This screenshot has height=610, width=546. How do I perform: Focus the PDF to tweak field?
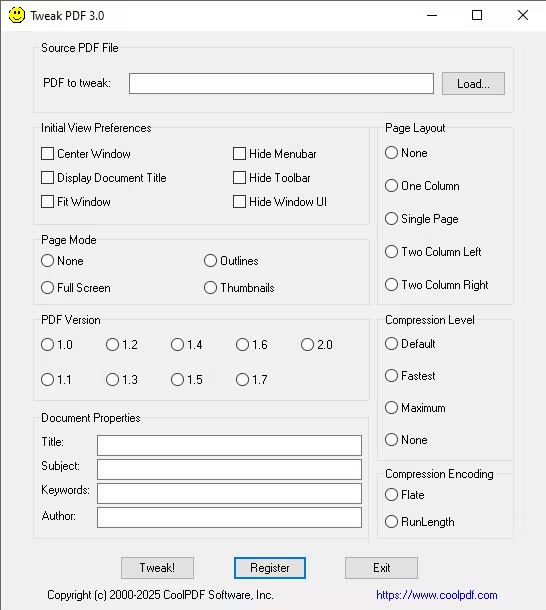point(281,83)
